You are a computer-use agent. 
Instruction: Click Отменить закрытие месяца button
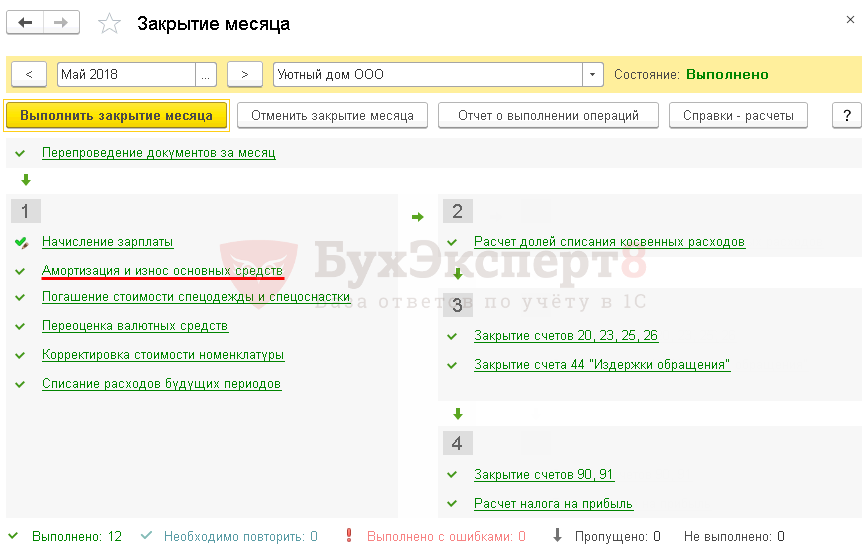click(332, 116)
